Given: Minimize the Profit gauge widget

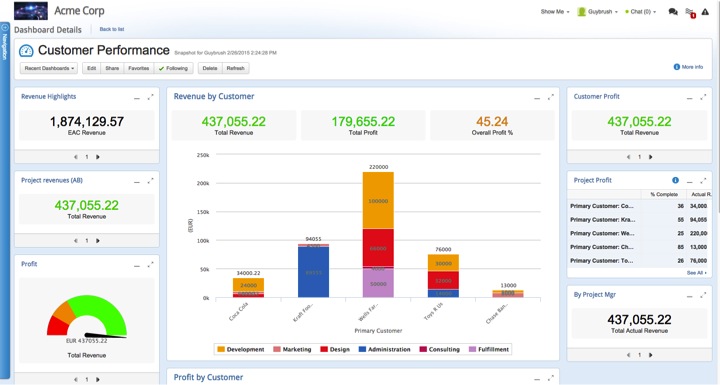Looking at the screenshot, I should click(x=137, y=266).
